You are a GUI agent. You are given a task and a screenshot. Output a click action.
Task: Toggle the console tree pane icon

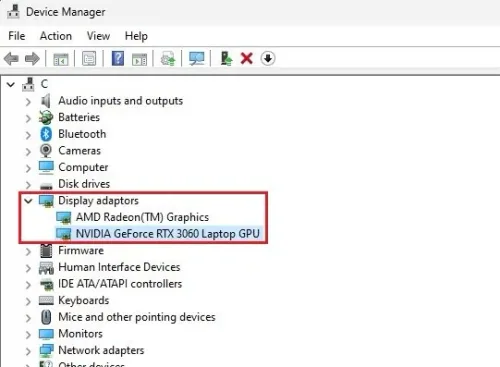[x=61, y=59]
